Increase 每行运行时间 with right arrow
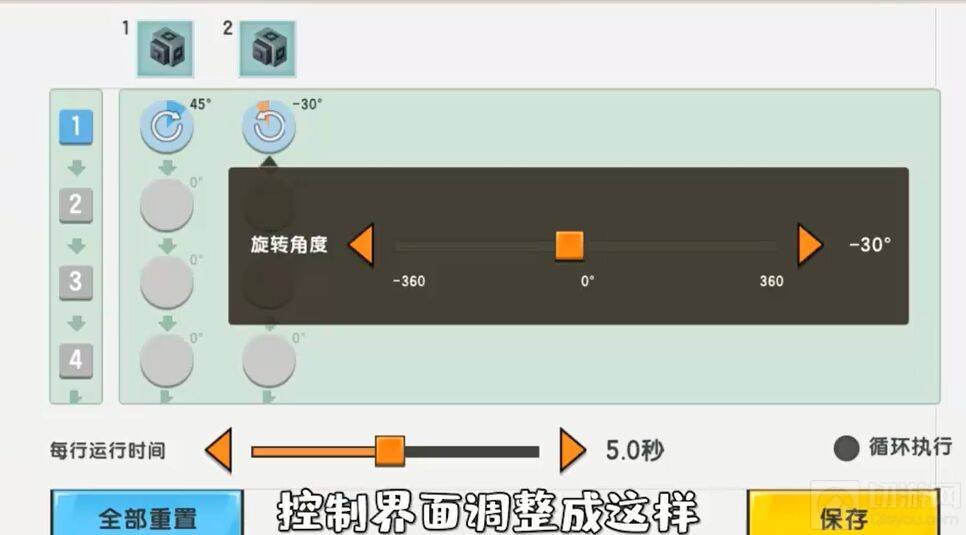Image resolution: width=966 pixels, height=535 pixels. tap(573, 450)
